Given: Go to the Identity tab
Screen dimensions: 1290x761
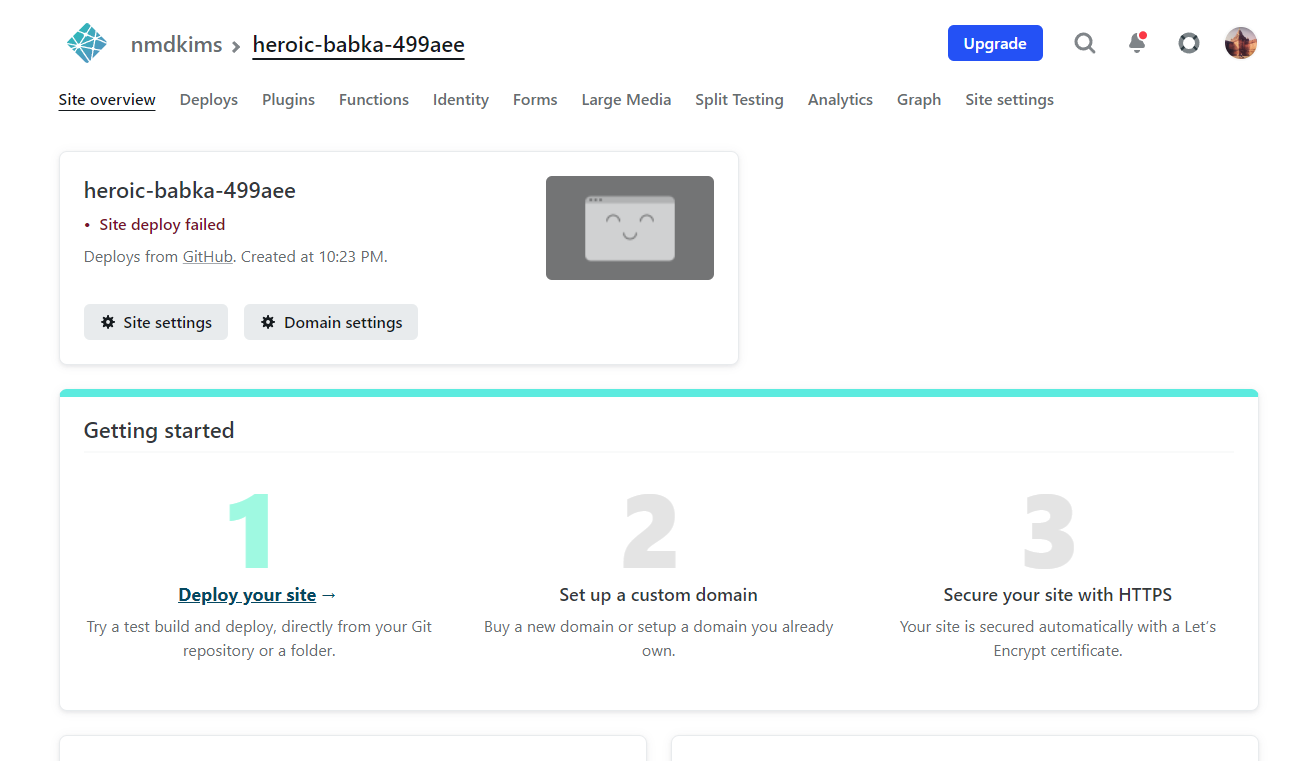Looking at the screenshot, I should [461, 100].
